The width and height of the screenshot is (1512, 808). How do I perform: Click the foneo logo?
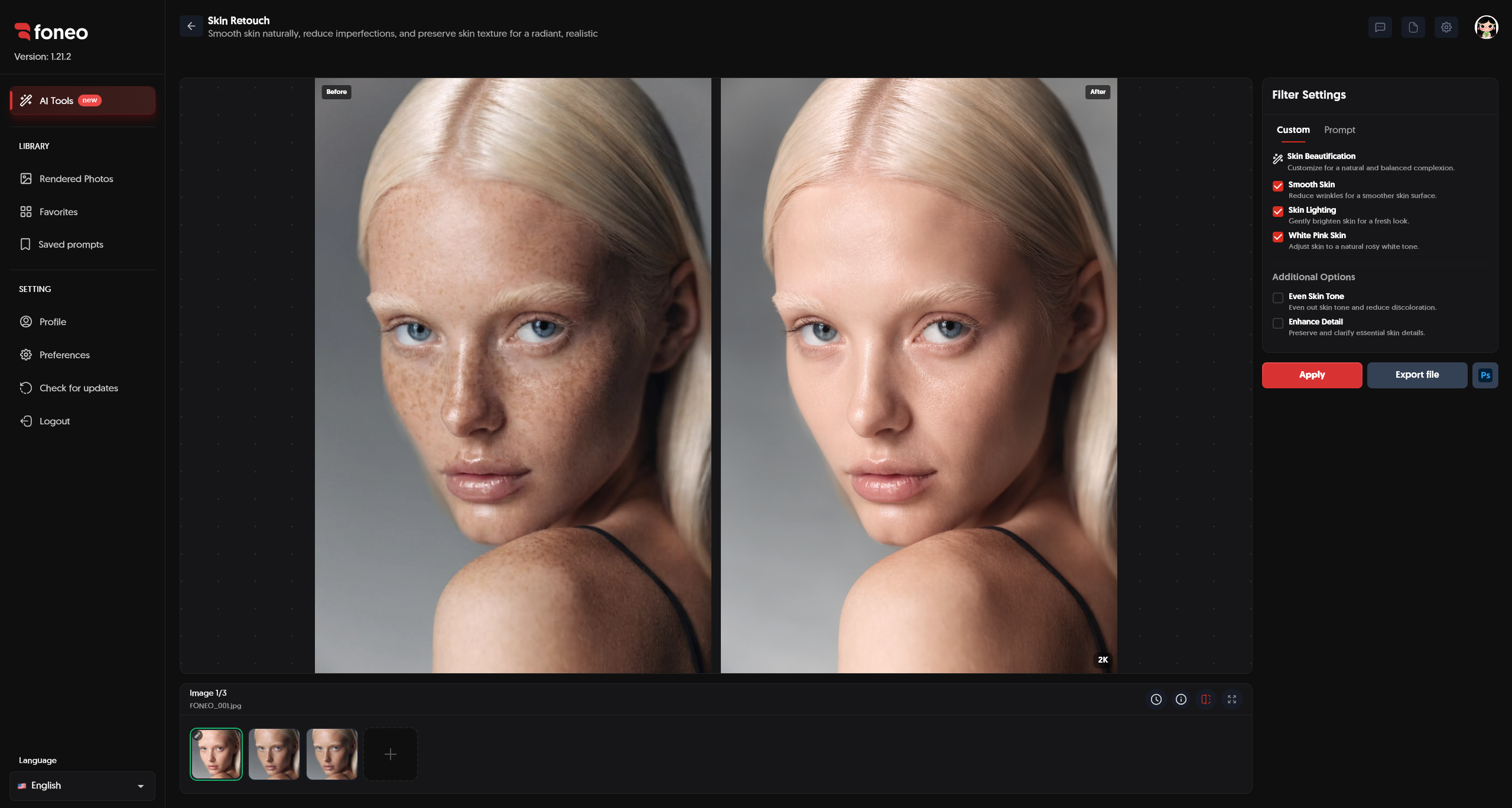51,32
